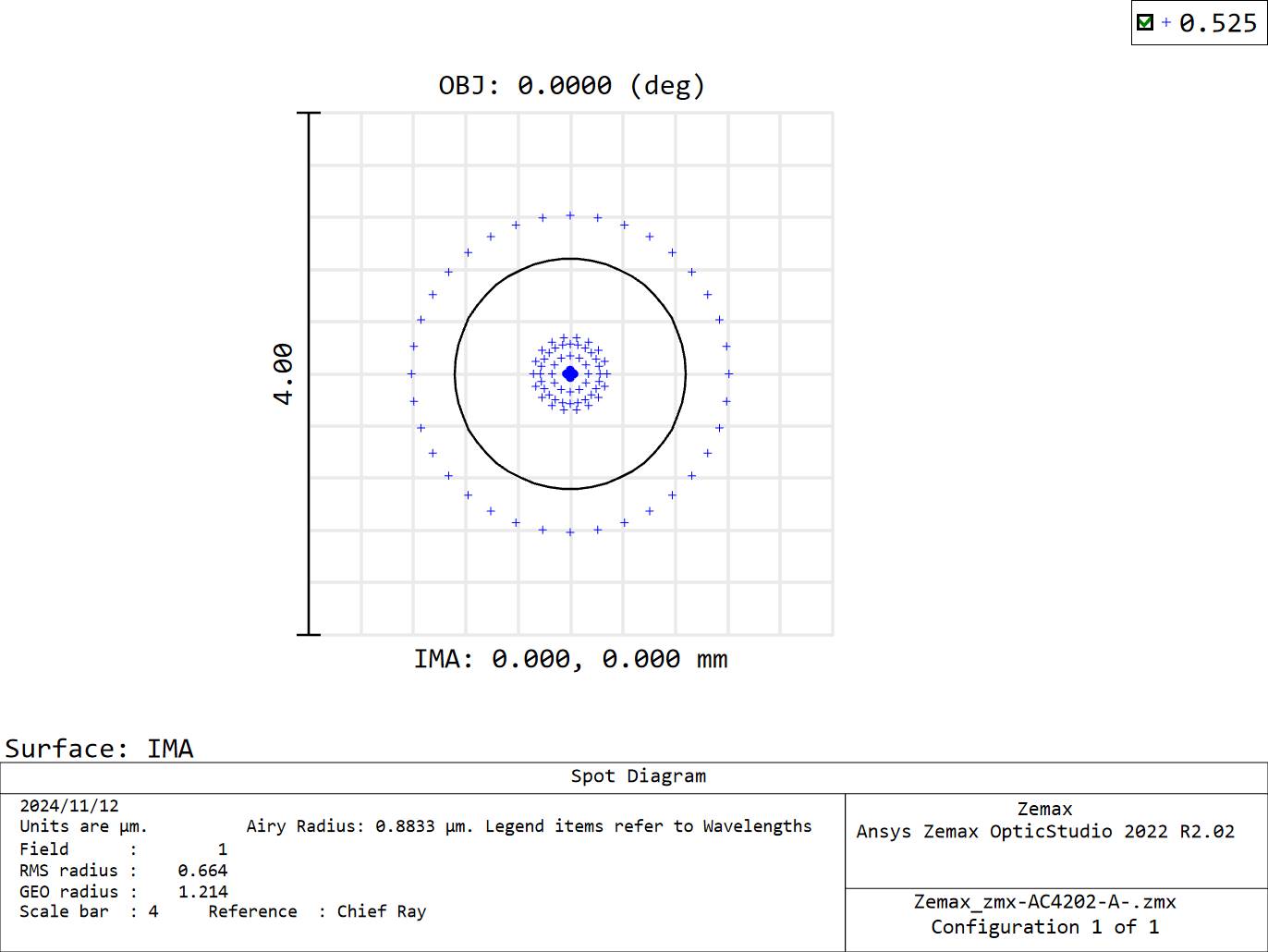The image size is (1268, 952).
Task: Click the Units are µm text
Action: click(83, 826)
